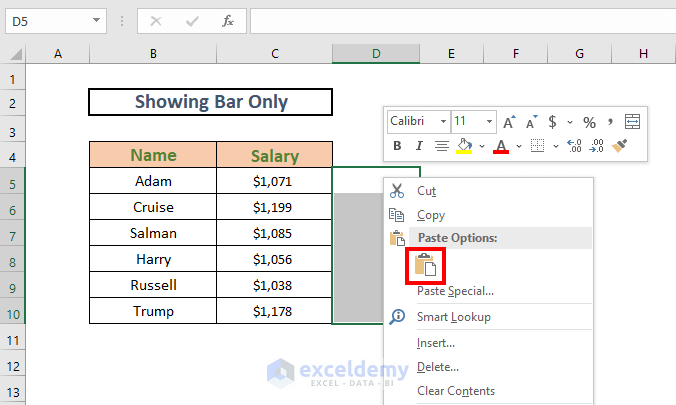Viewport: 676px width, 405px height.
Task: Select column B header
Action: point(153,54)
